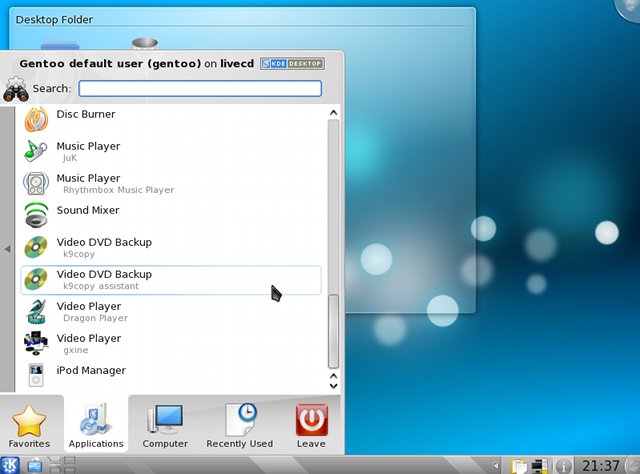
Task: Open the Plasma cashew at the screen corner
Action: tap(629, 9)
